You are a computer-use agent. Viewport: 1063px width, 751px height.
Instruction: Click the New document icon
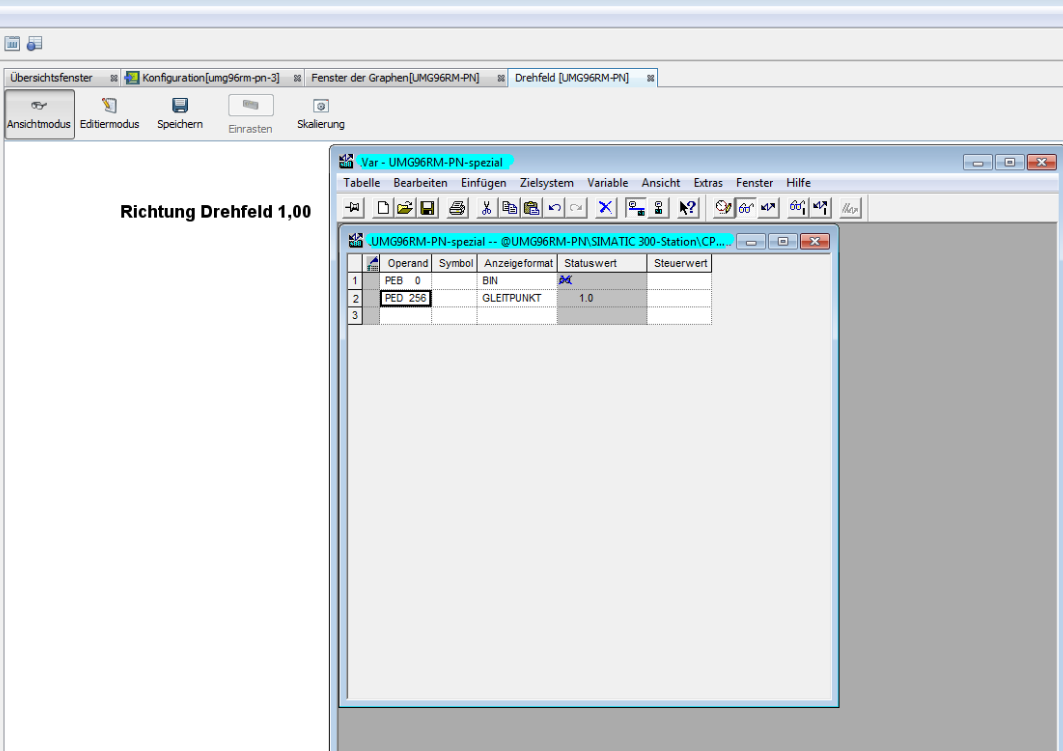(x=383, y=208)
